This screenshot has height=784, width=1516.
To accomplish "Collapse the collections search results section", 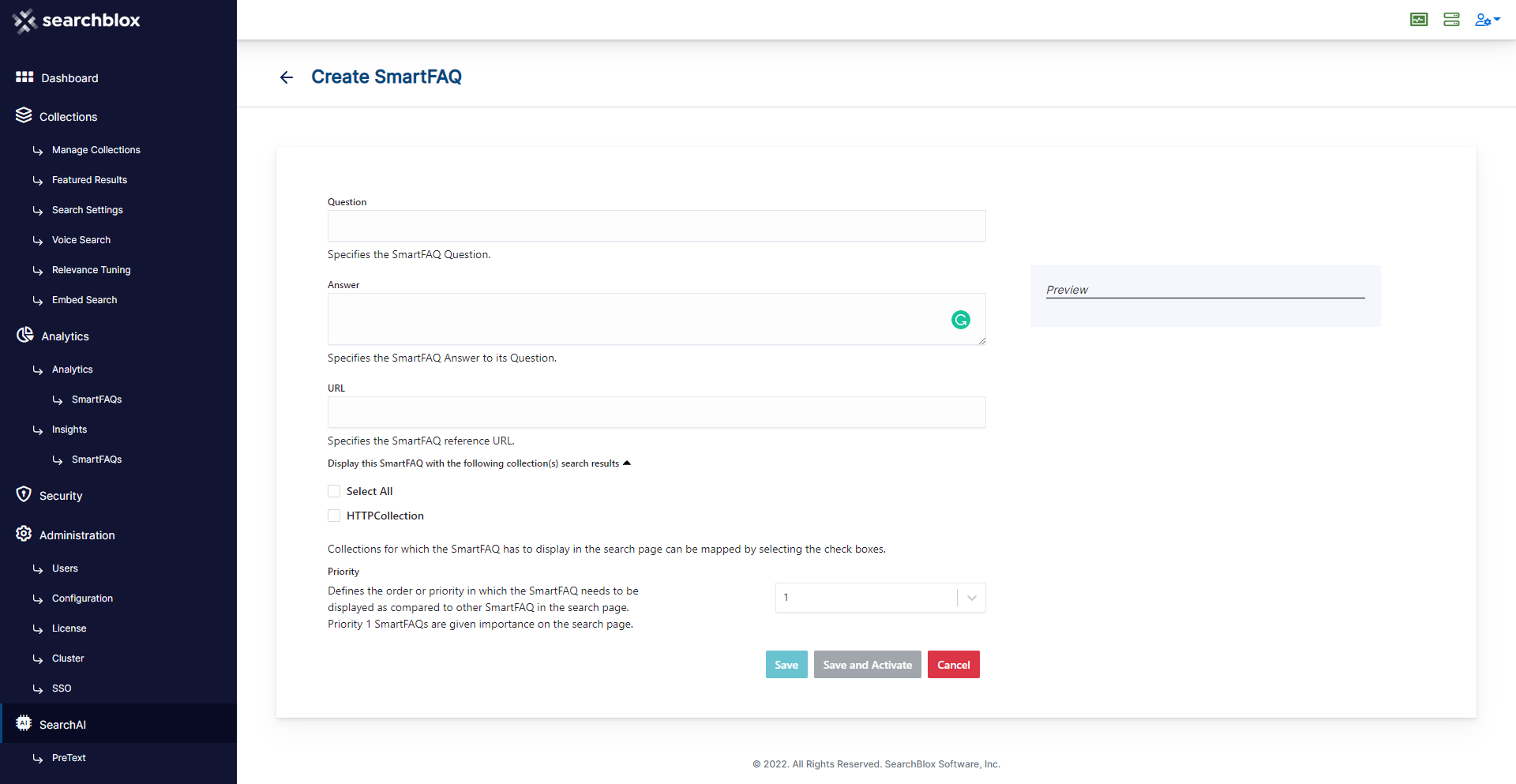I will [627, 463].
